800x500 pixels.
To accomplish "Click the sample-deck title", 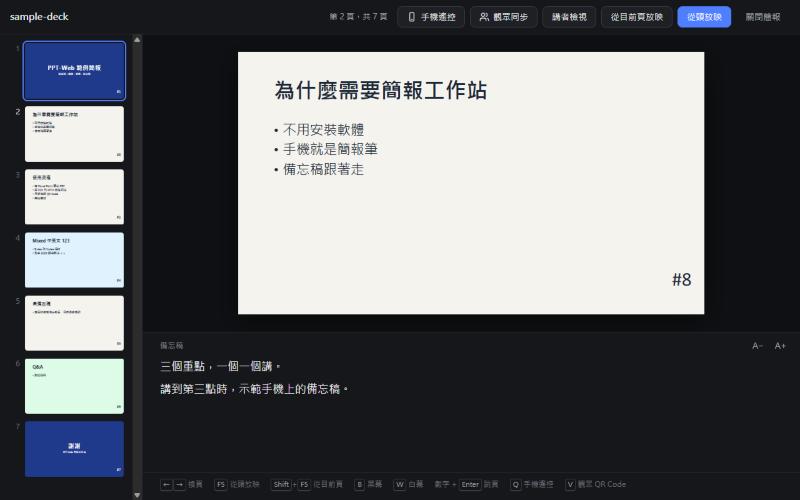I will 39,16.
